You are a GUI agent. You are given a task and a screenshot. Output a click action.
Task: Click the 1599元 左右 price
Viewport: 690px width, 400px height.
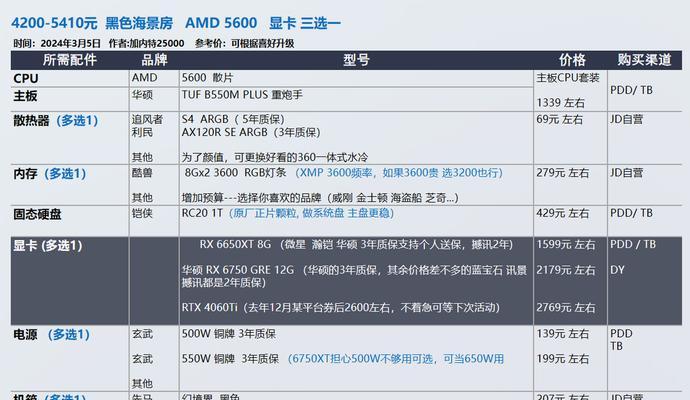(x=565, y=245)
